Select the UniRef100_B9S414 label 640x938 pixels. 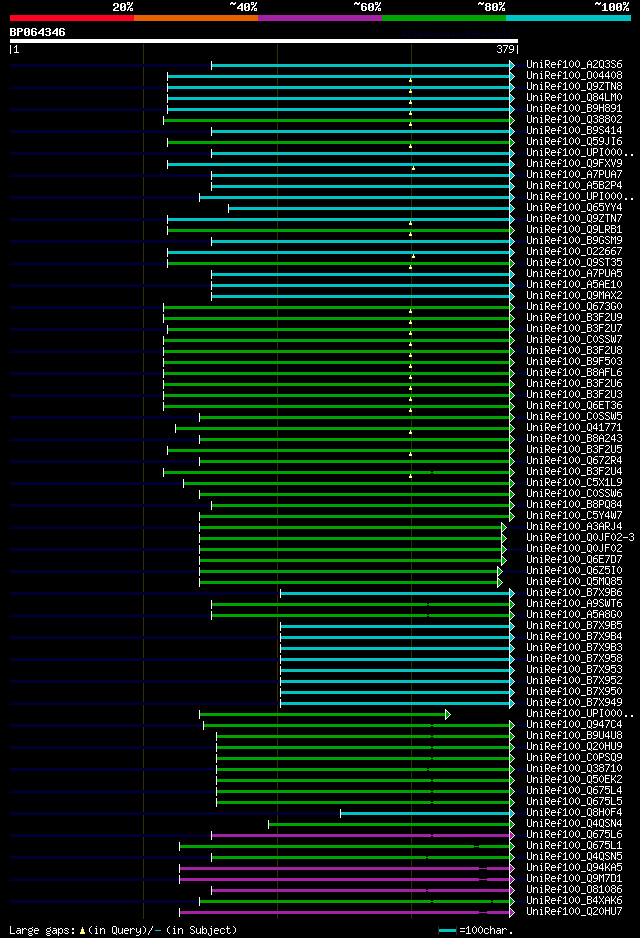(574, 130)
